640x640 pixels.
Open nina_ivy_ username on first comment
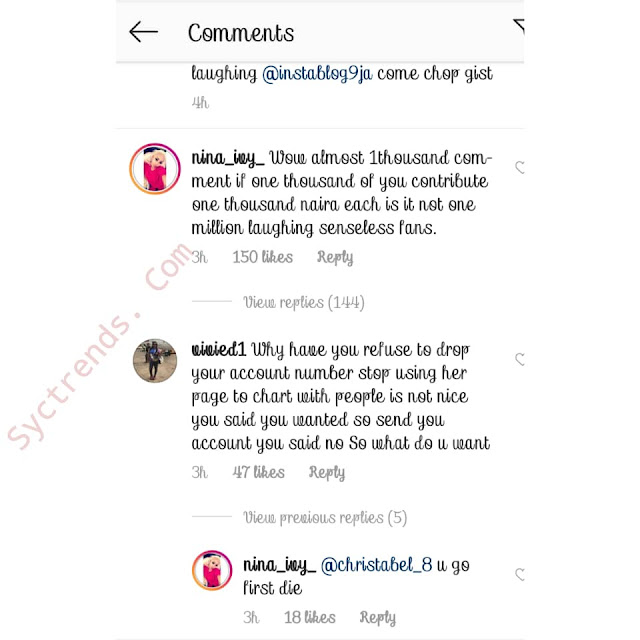pyautogui.click(x=228, y=159)
